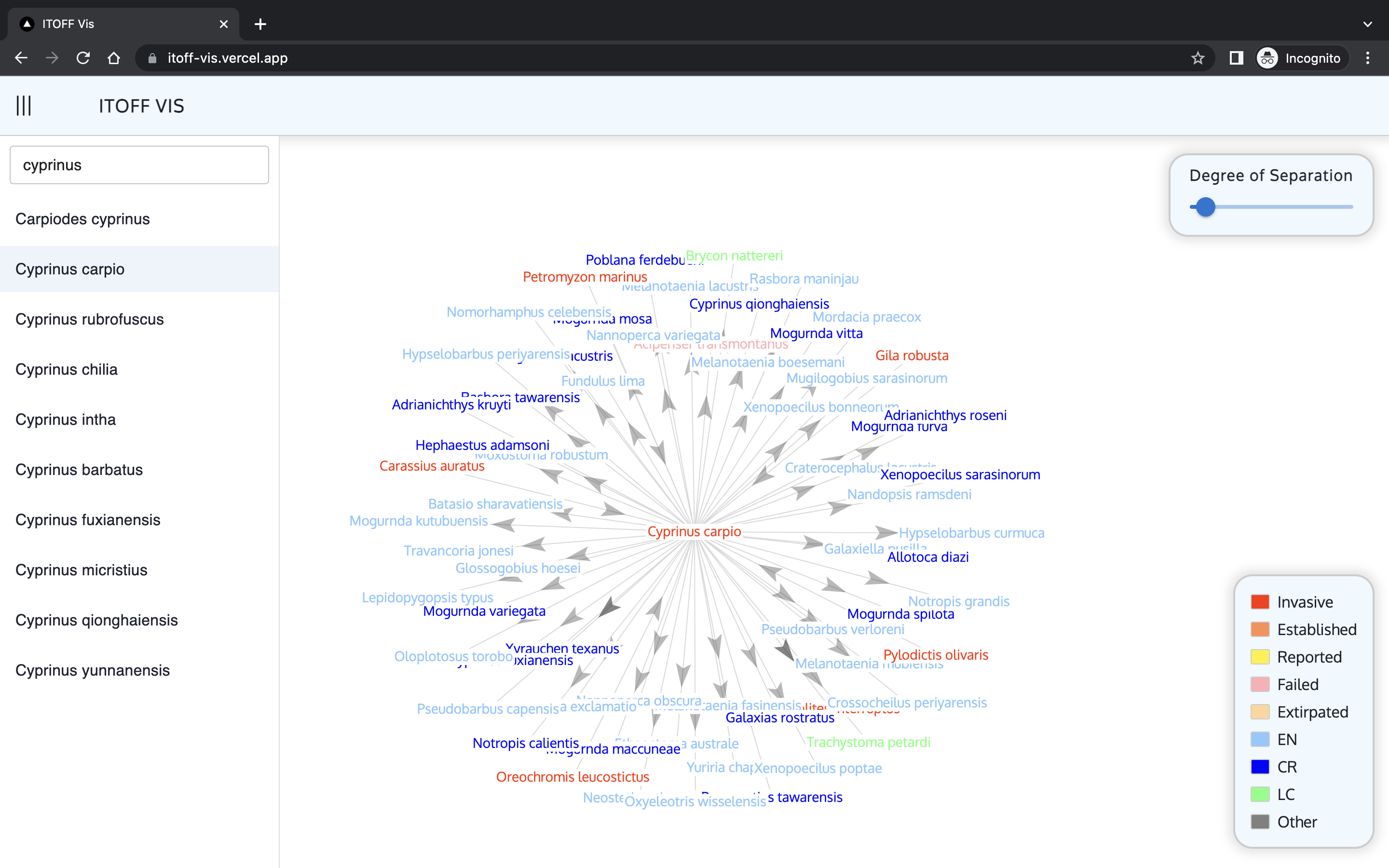Viewport: 1389px width, 868px height.
Task: Choose Cyprinus yunnanensis from the sidebar
Action: [139, 670]
